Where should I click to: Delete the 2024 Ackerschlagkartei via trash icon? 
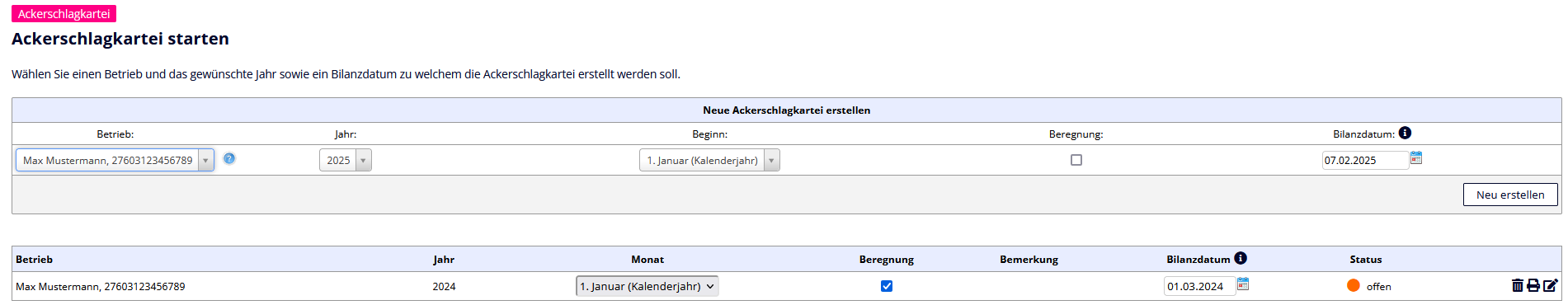[1517, 285]
